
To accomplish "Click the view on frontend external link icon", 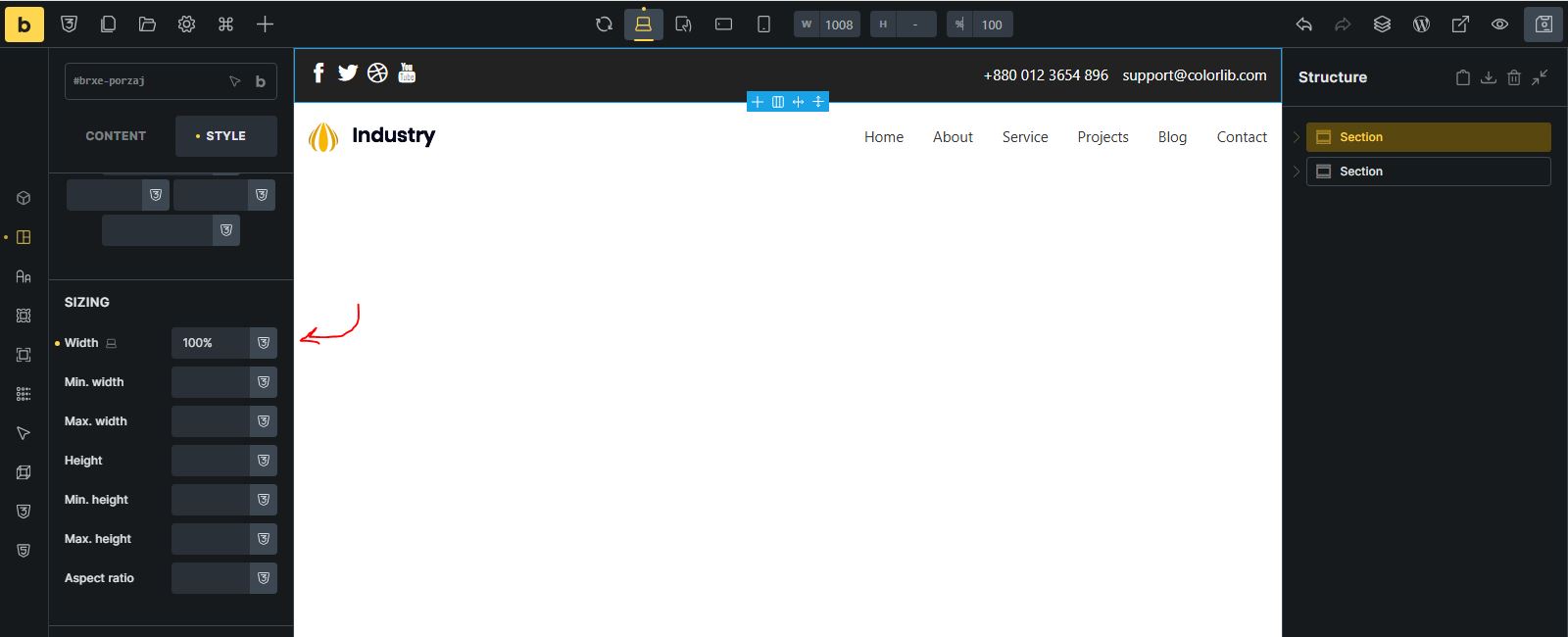I will pyautogui.click(x=1460, y=24).
